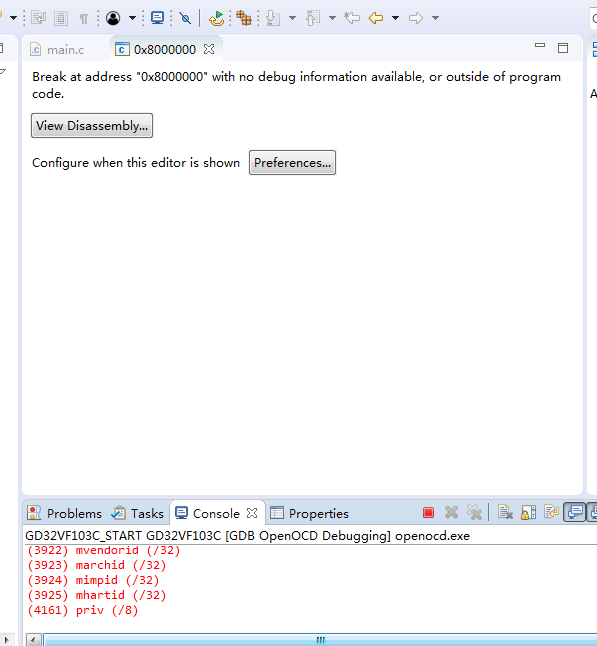The width and height of the screenshot is (597, 646).
Task: Clear the console output
Action: tap(505, 513)
